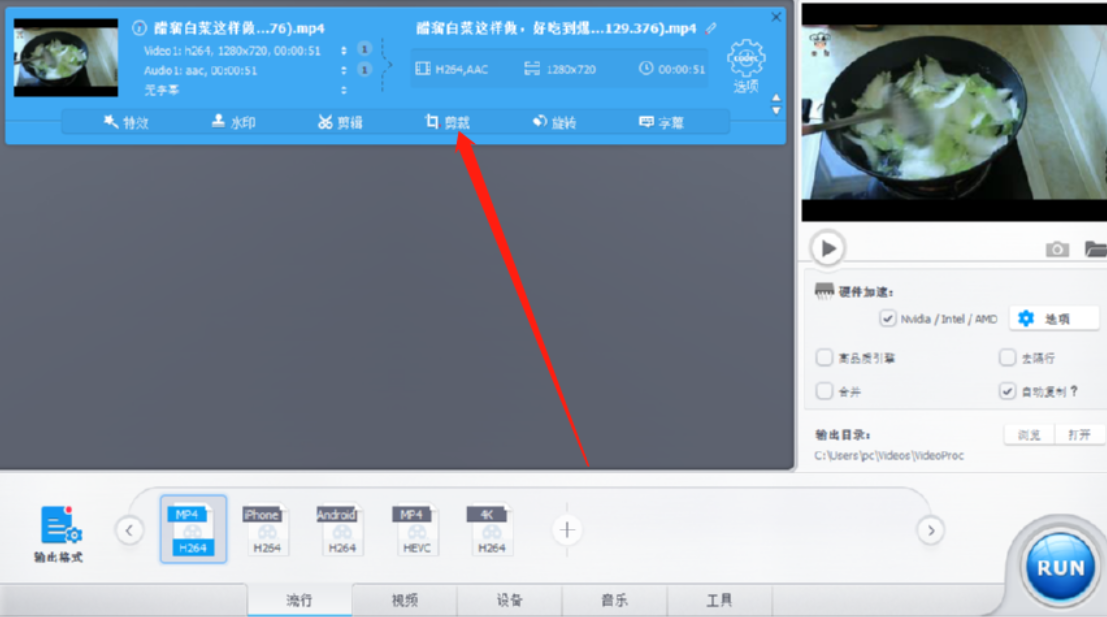Image resolution: width=1107 pixels, height=617 pixels.
Task: Enable 去隔行 deinterlace checkbox
Action: (1007, 358)
